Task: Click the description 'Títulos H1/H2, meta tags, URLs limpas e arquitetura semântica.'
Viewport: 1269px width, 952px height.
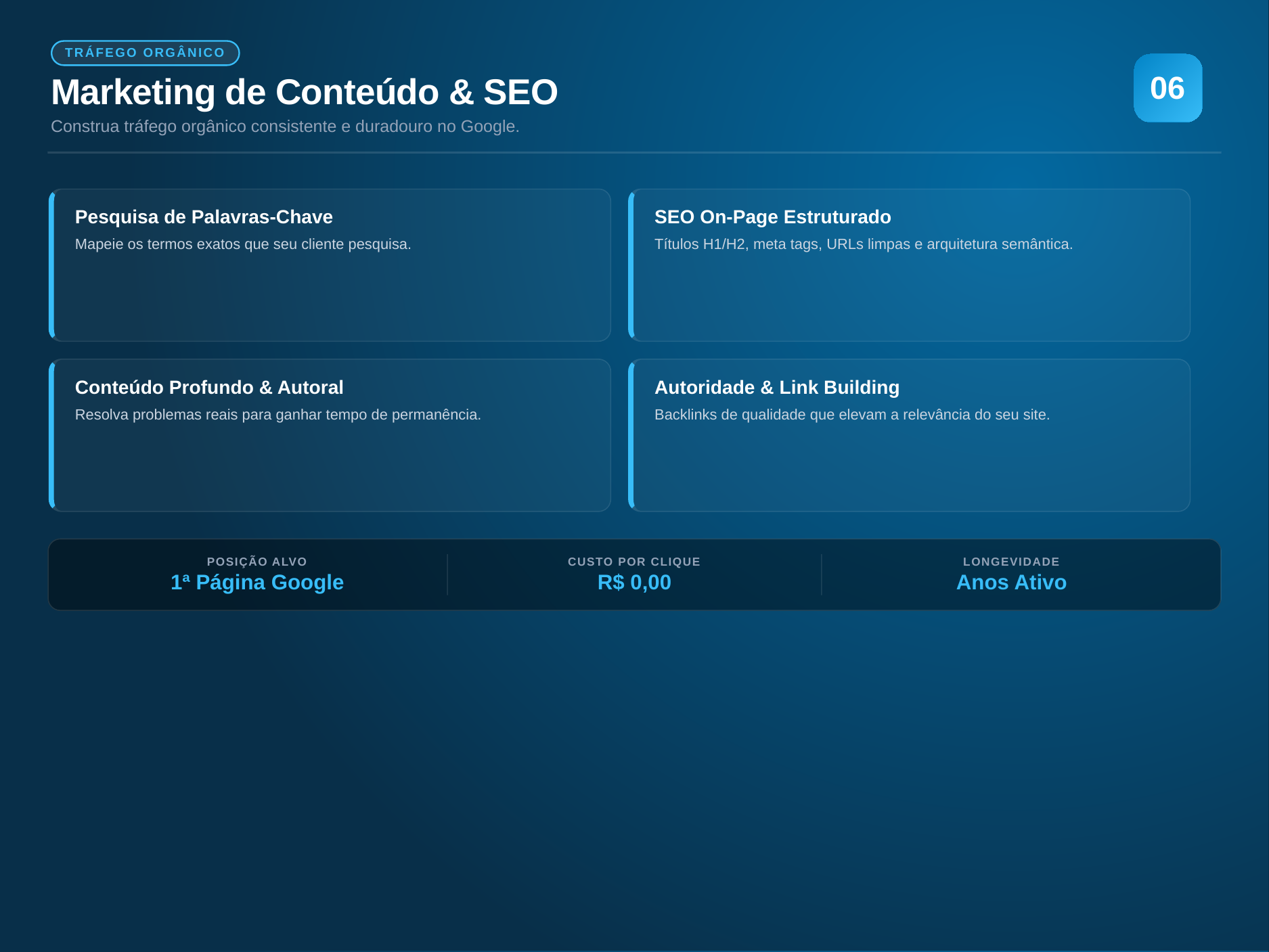Action: point(864,244)
